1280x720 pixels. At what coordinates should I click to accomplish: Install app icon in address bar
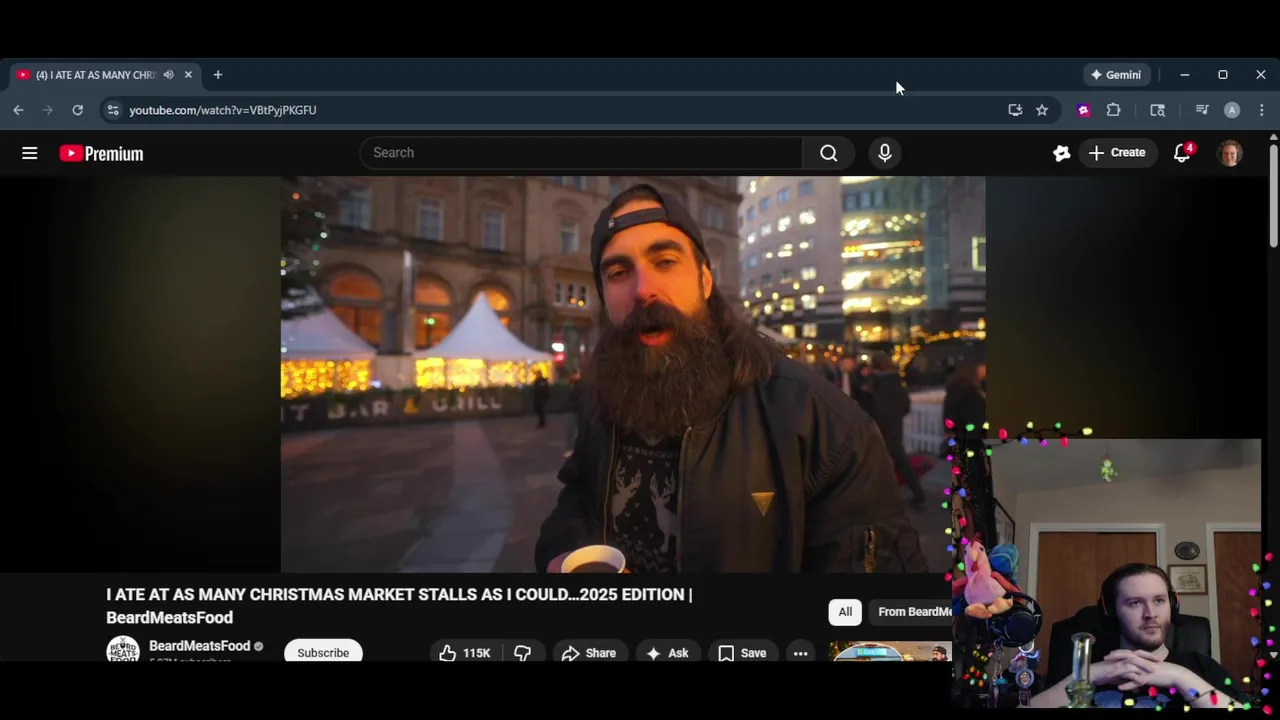[1015, 110]
